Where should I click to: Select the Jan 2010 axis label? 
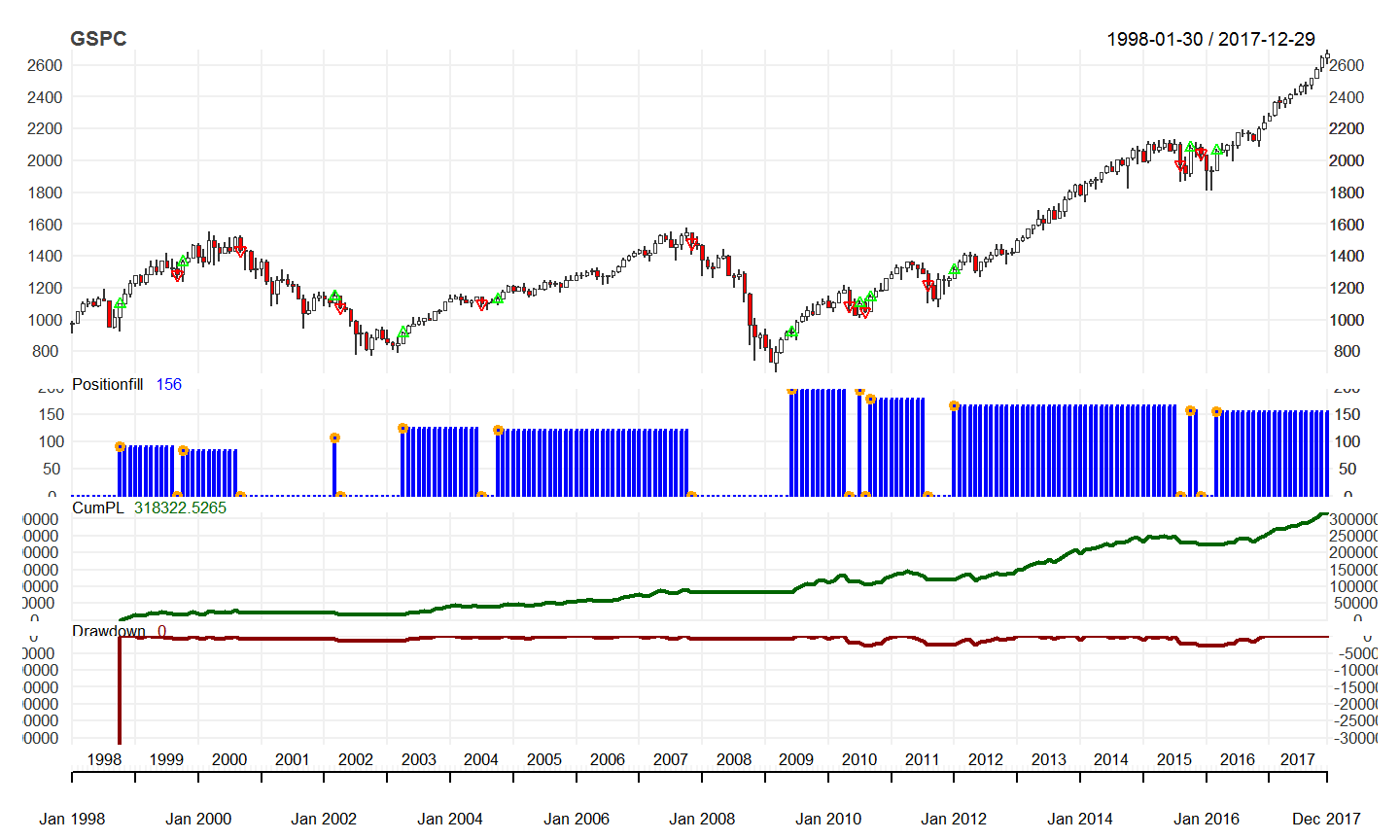[x=827, y=819]
